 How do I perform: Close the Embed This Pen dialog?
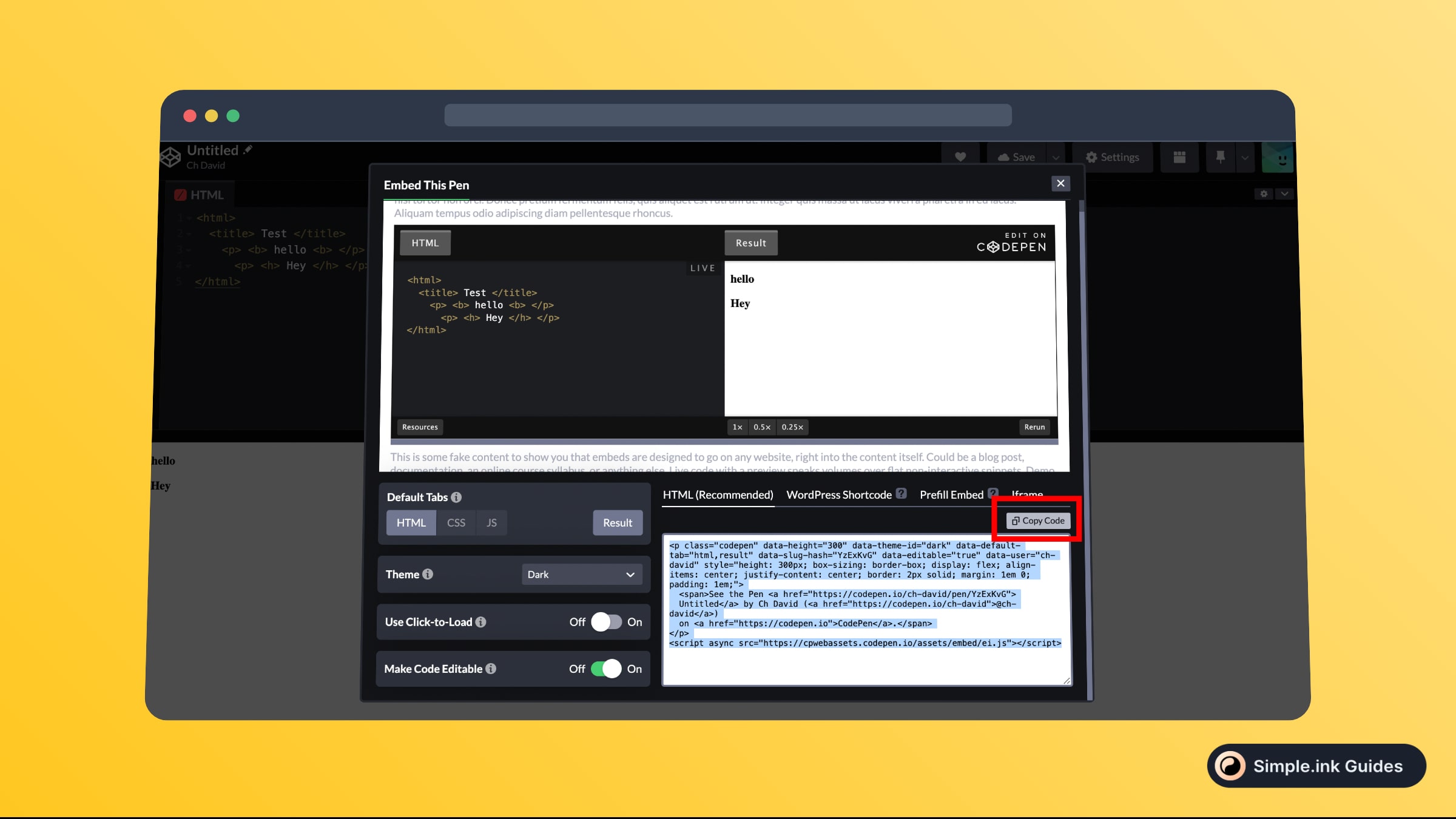tap(1060, 183)
